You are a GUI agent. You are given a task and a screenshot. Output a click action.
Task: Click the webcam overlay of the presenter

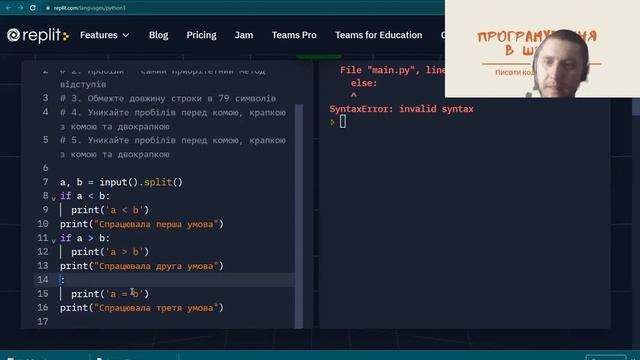click(542, 49)
